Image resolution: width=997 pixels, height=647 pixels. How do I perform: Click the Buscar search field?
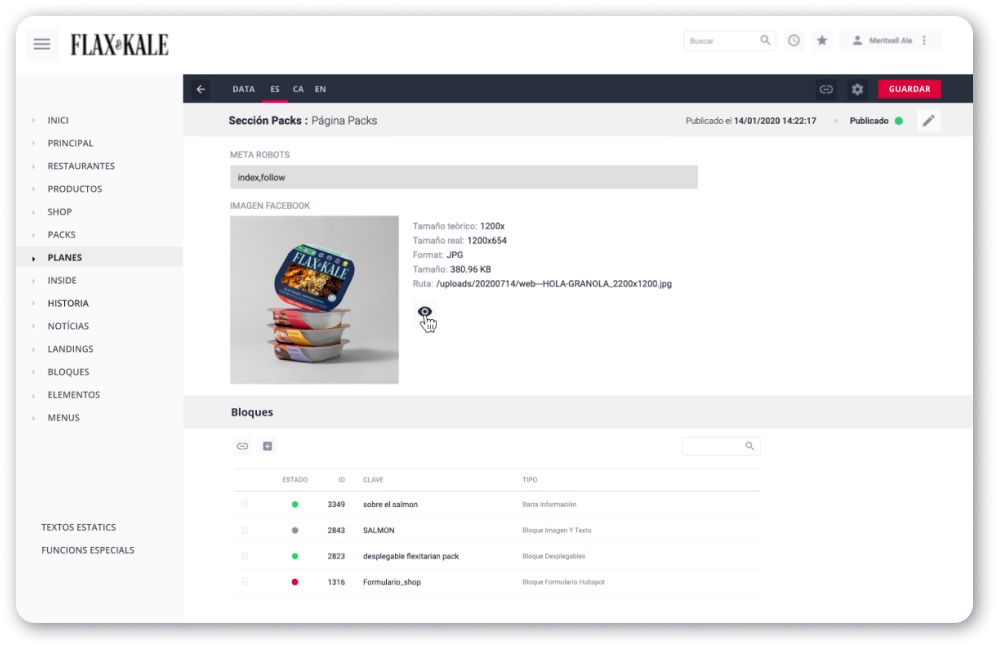pos(721,41)
